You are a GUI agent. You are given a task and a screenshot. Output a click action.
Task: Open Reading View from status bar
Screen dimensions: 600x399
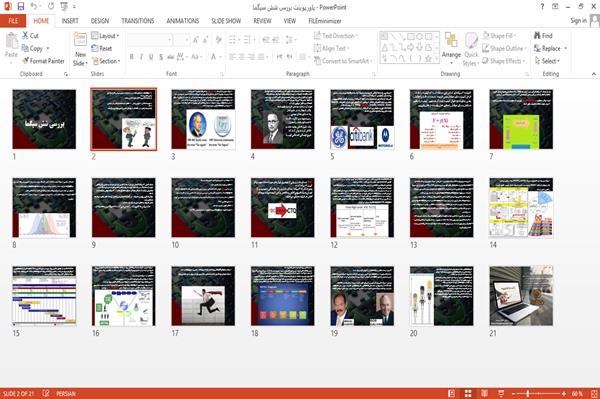[x=484, y=393]
